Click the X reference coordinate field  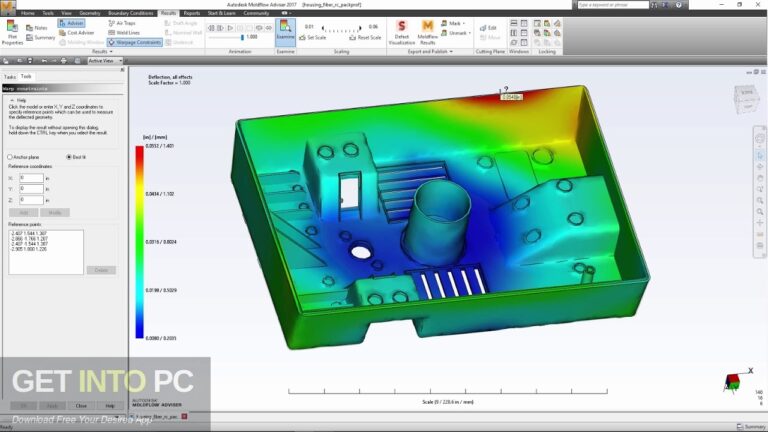[31, 178]
